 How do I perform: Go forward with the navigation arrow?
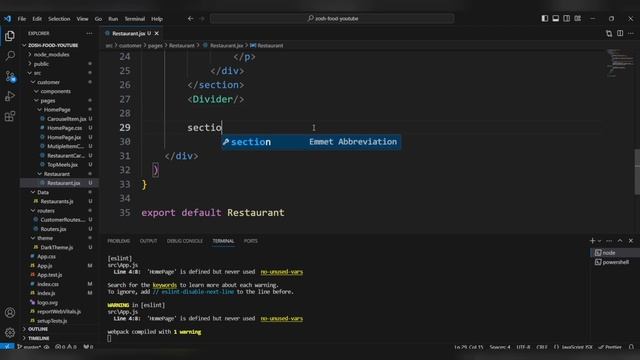(x=202, y=18)
